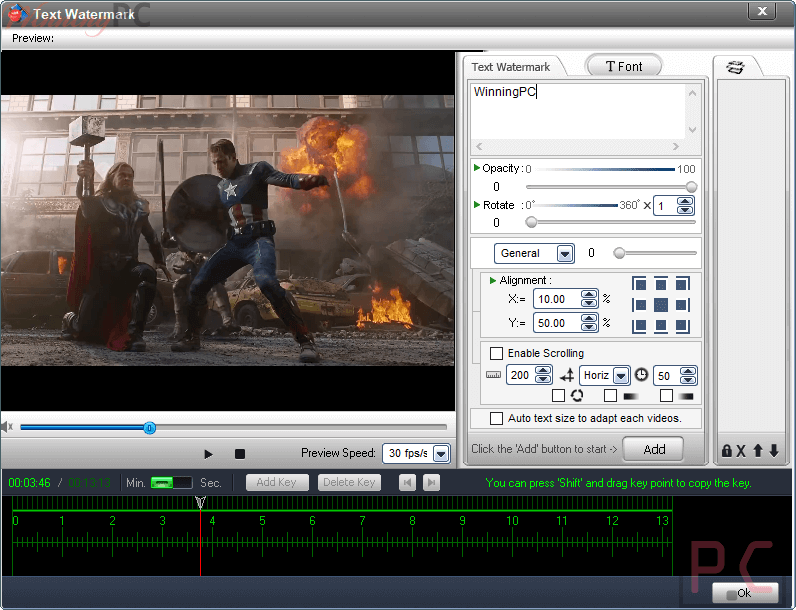Enable Scrolling checkbox

point(496,353)
